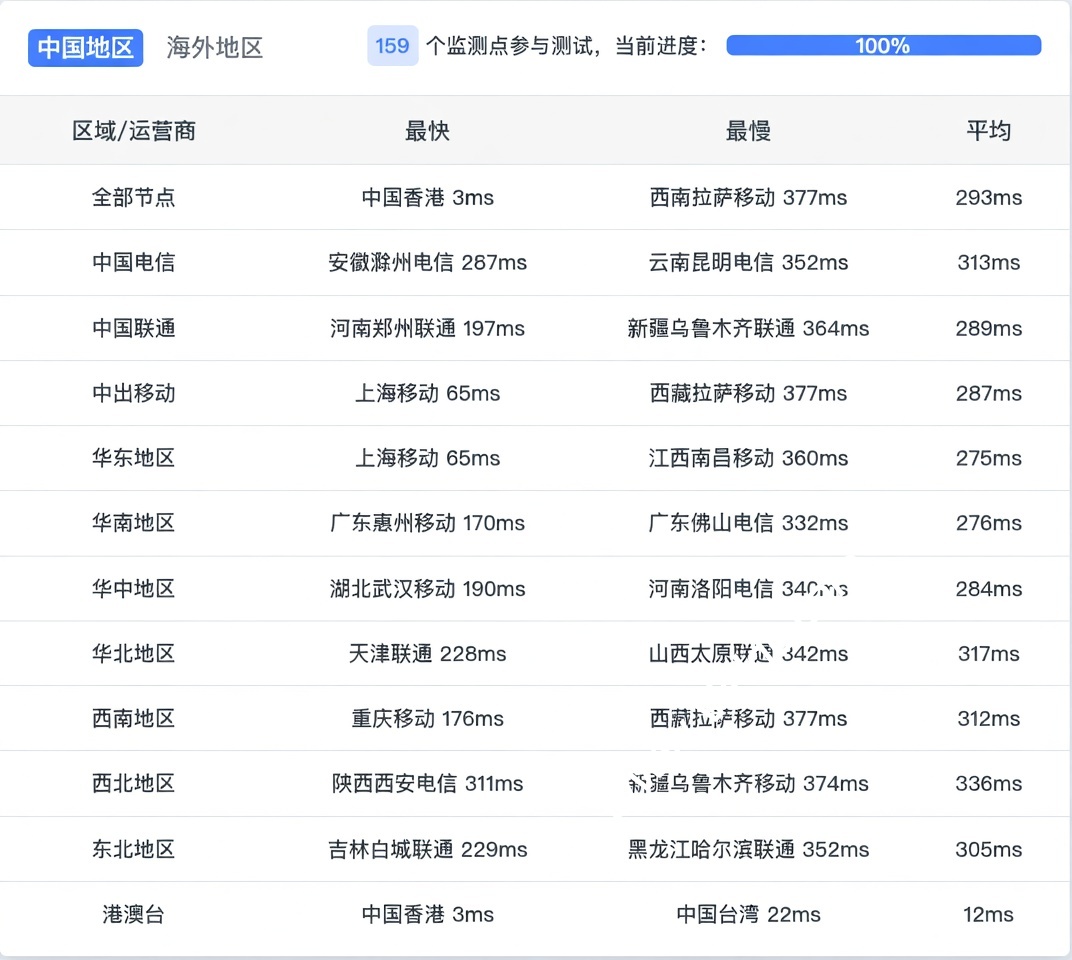
Task: Click the 安徽滁州电信 267ms cell
Action: 427,263
